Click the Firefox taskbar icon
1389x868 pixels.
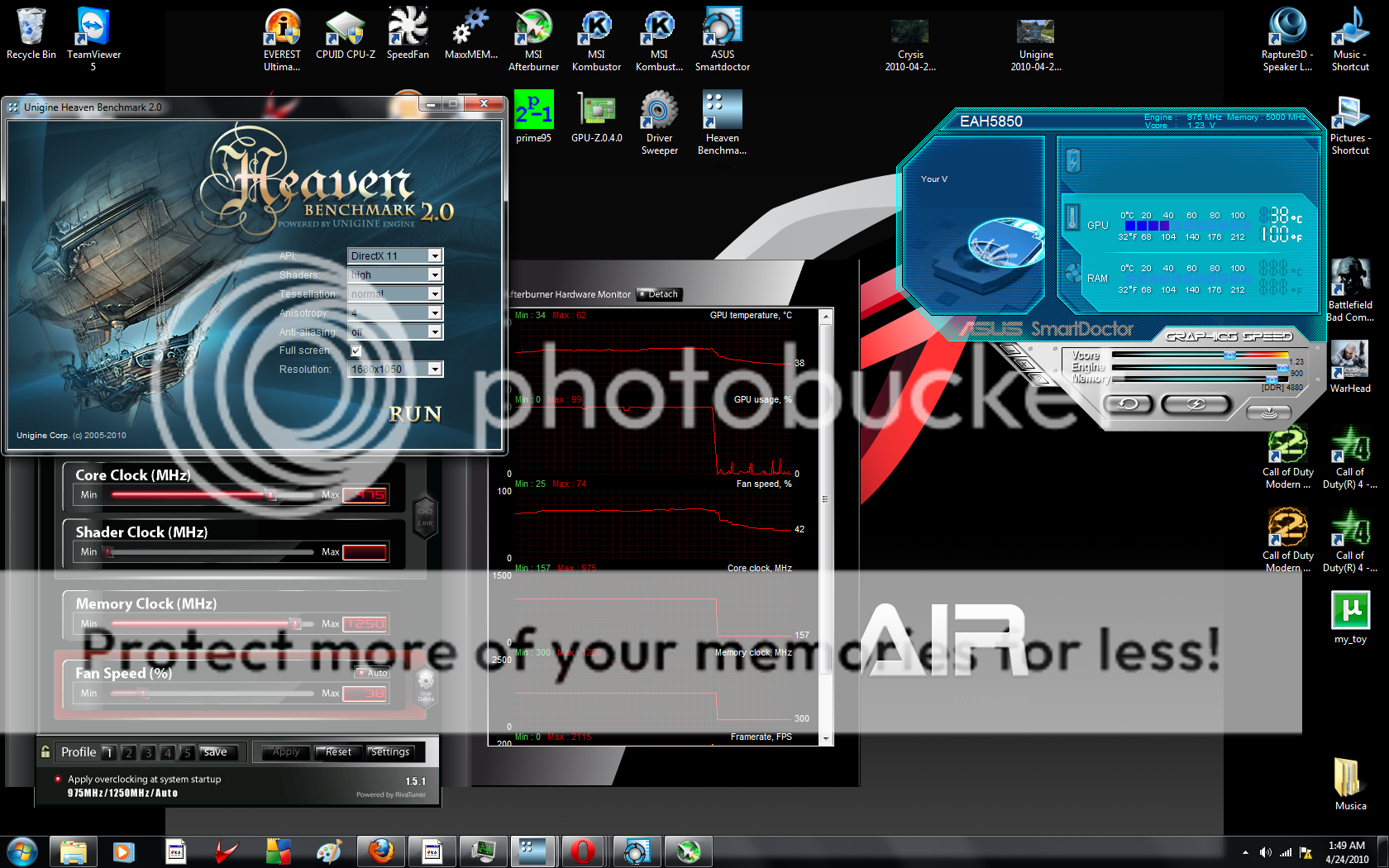[x=381, y=851]
